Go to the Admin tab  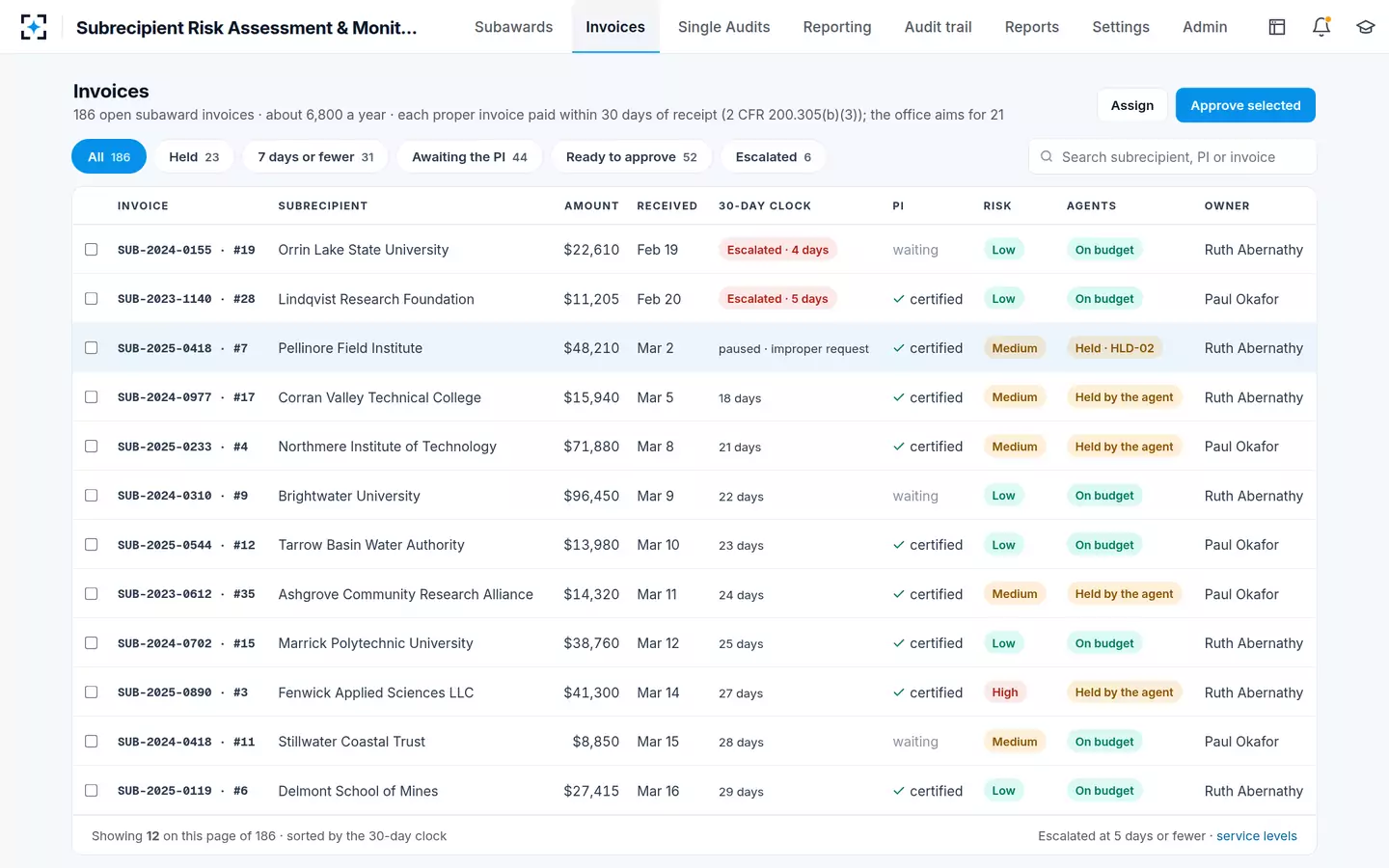point(1205,27)
